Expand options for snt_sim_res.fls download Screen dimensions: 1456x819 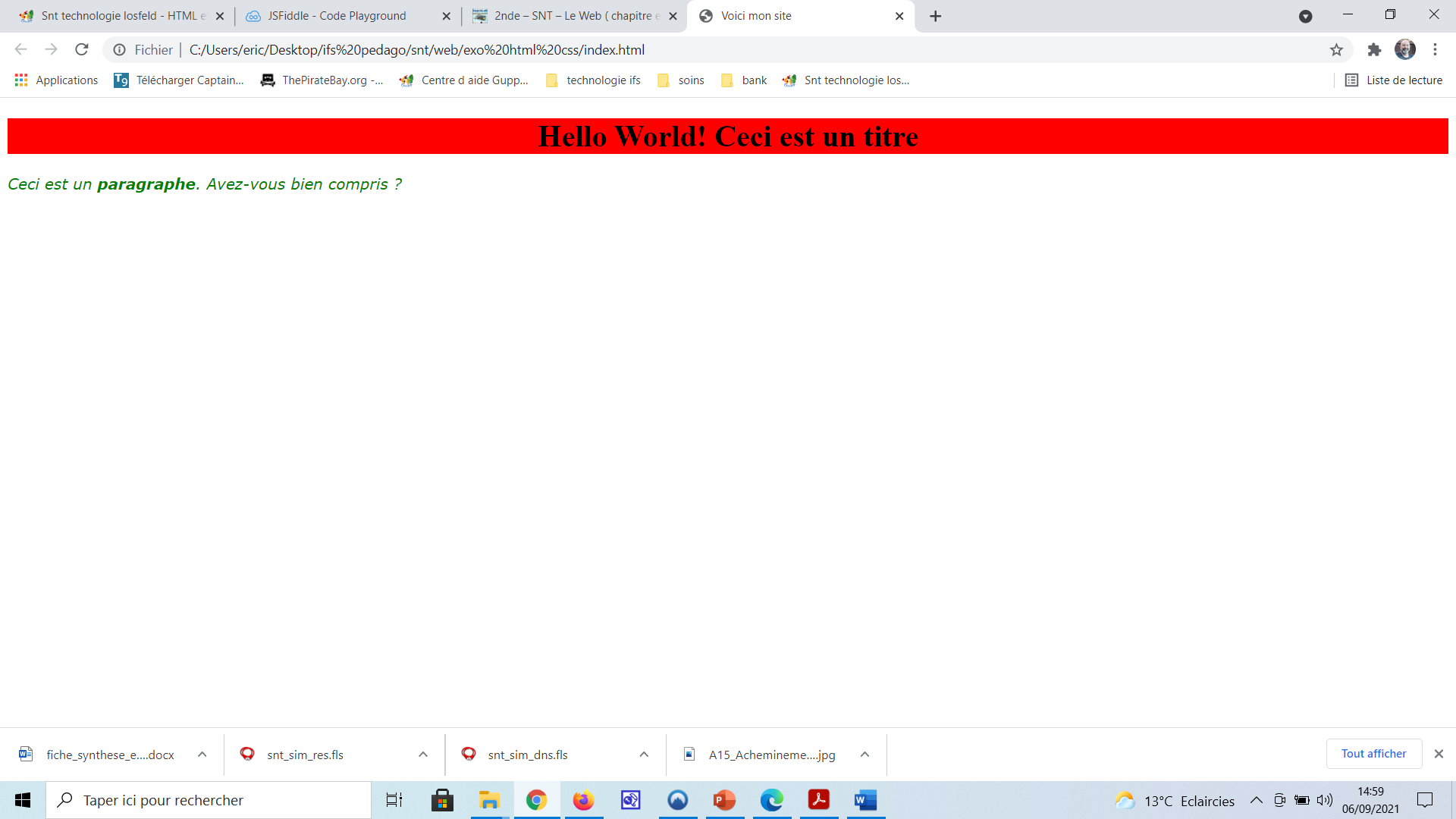click(x=423, y=755)
